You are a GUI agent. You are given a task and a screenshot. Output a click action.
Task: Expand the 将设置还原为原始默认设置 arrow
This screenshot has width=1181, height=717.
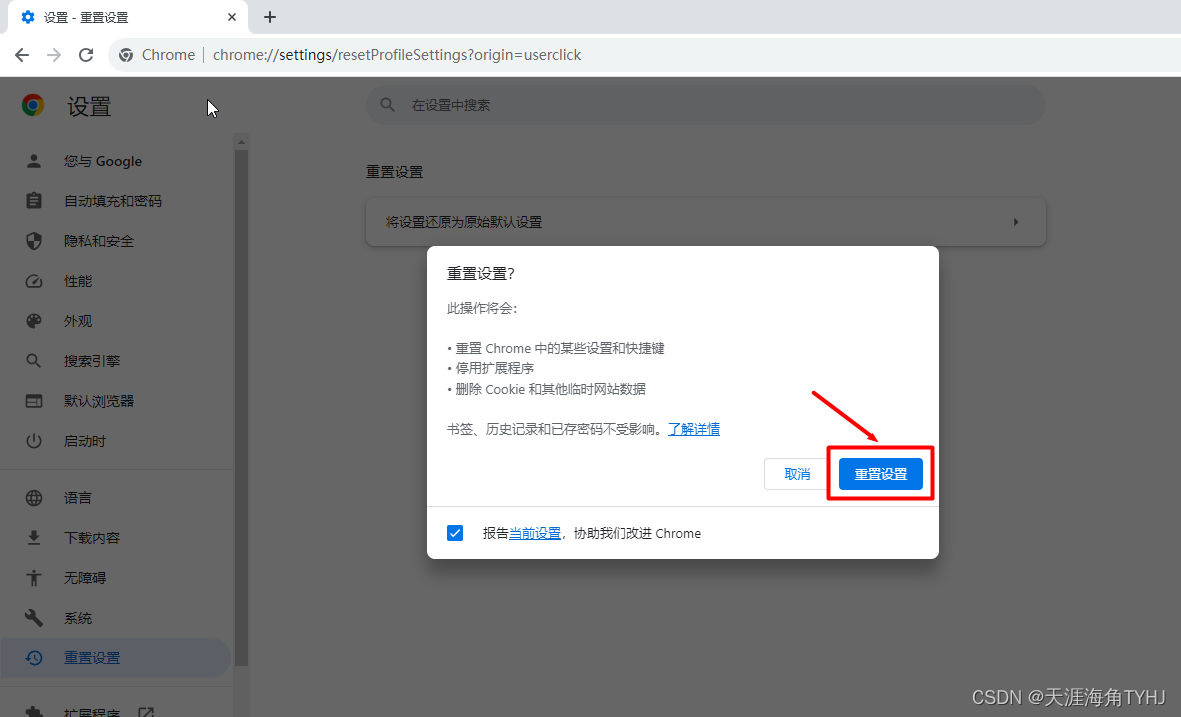1015,221
